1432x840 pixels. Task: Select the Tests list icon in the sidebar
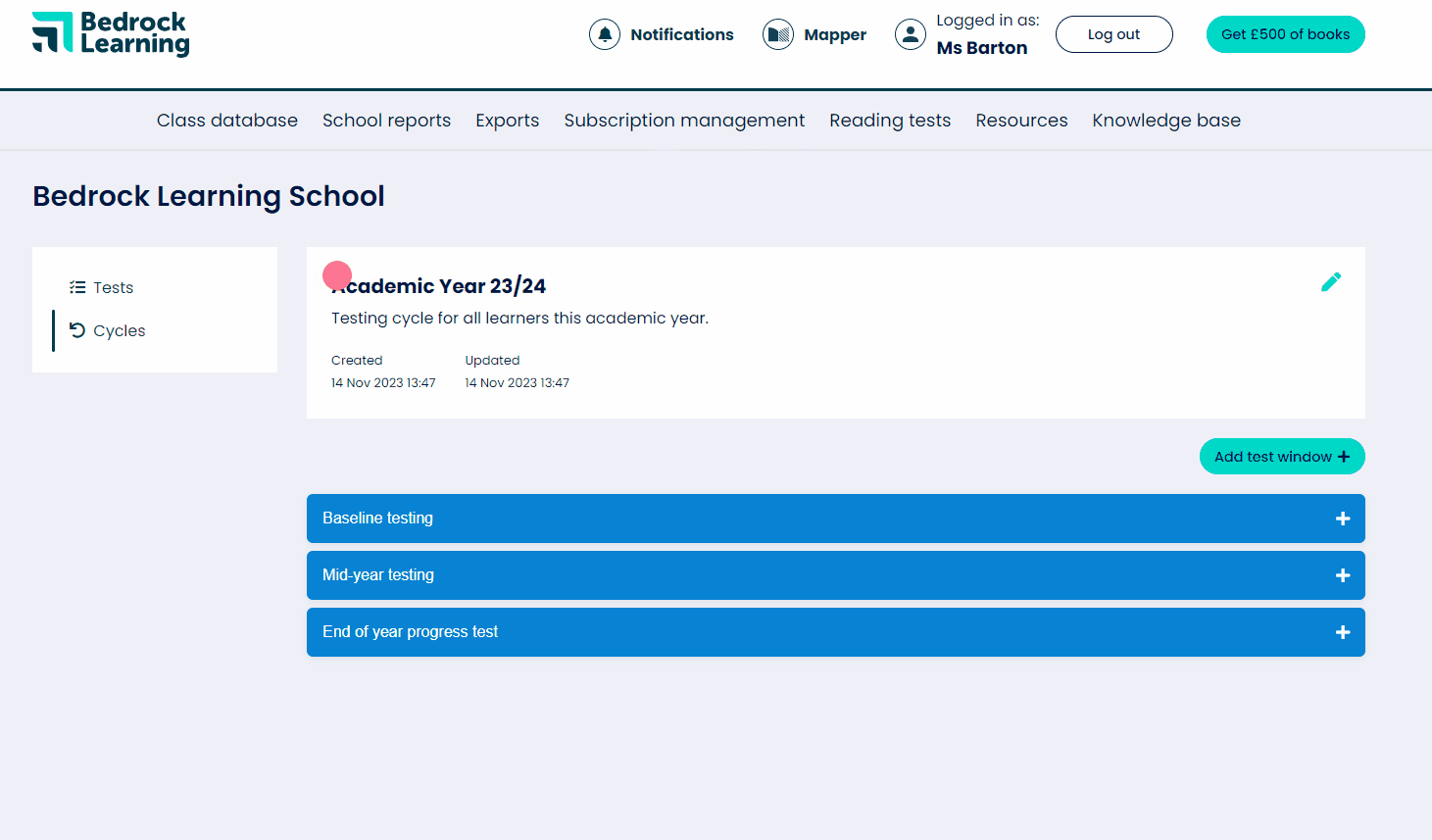[78, 286]
